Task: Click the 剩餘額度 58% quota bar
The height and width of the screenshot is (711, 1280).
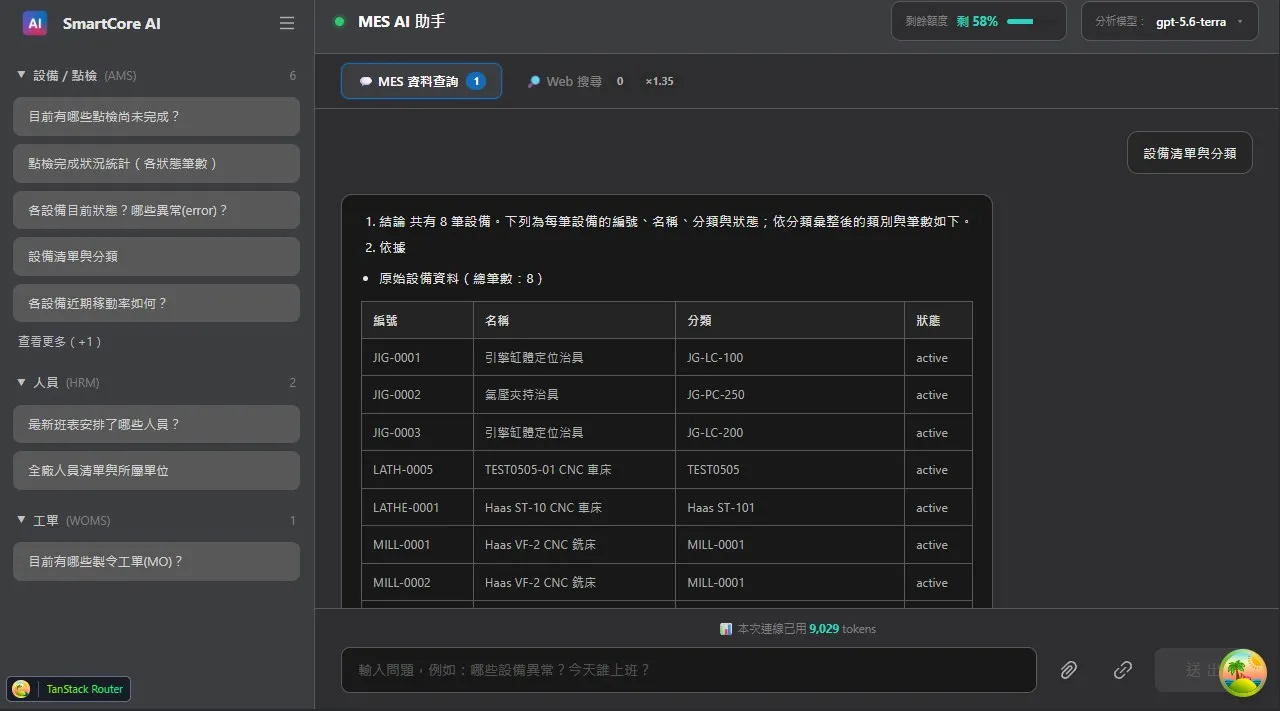Action: pyautogui.click(x=978, y=21)
